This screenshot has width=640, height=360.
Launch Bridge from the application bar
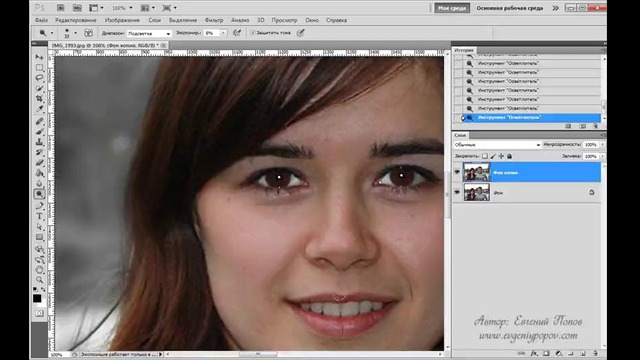pos(60,8)
